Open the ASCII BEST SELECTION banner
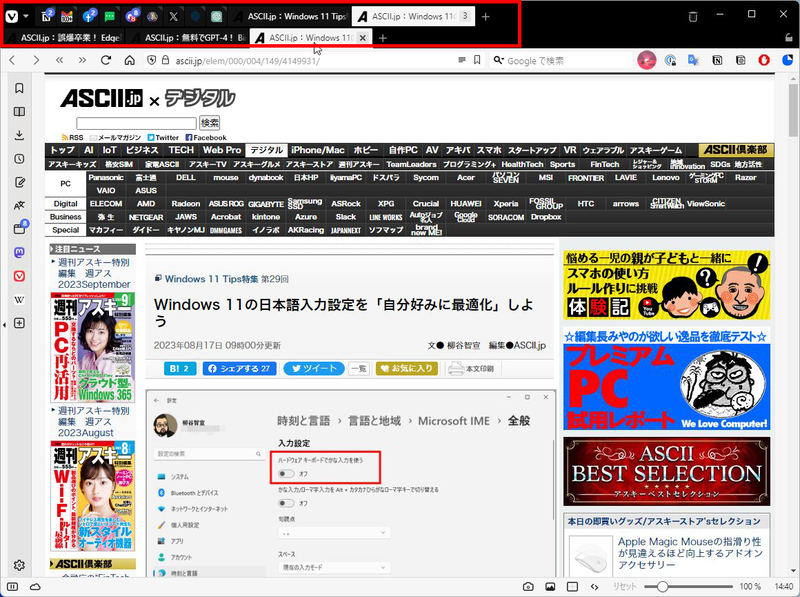This screenshot has height=597, width=800. click(666, 471)
